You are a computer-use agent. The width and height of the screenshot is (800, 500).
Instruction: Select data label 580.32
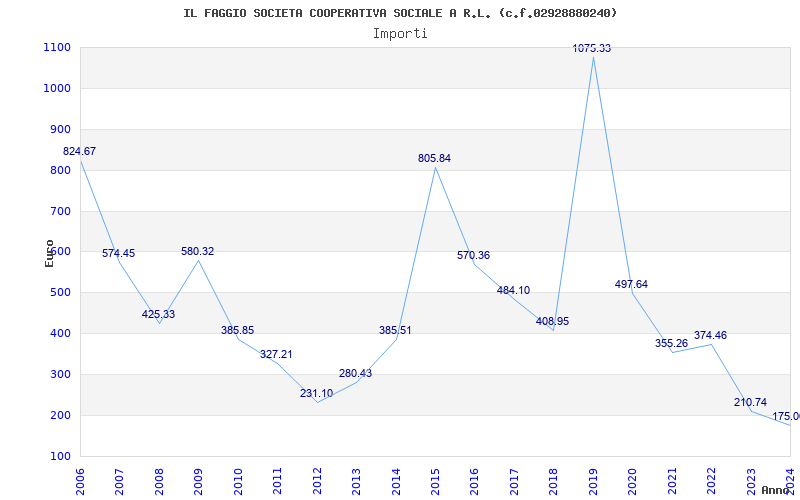coord(197,252)
